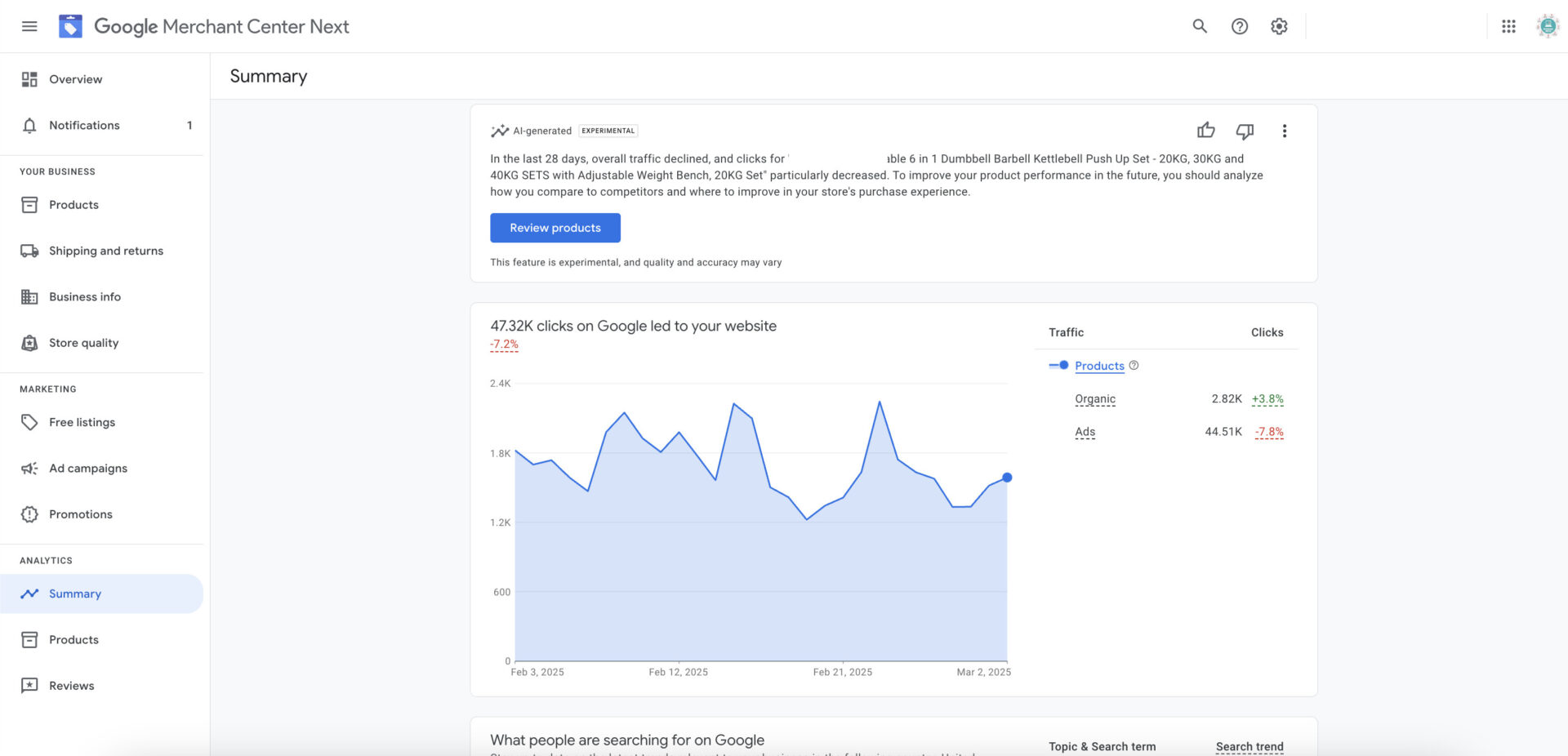The image size is (1568, 756).
Task: Give thumbs down to AI summary
Action: 1245,131
